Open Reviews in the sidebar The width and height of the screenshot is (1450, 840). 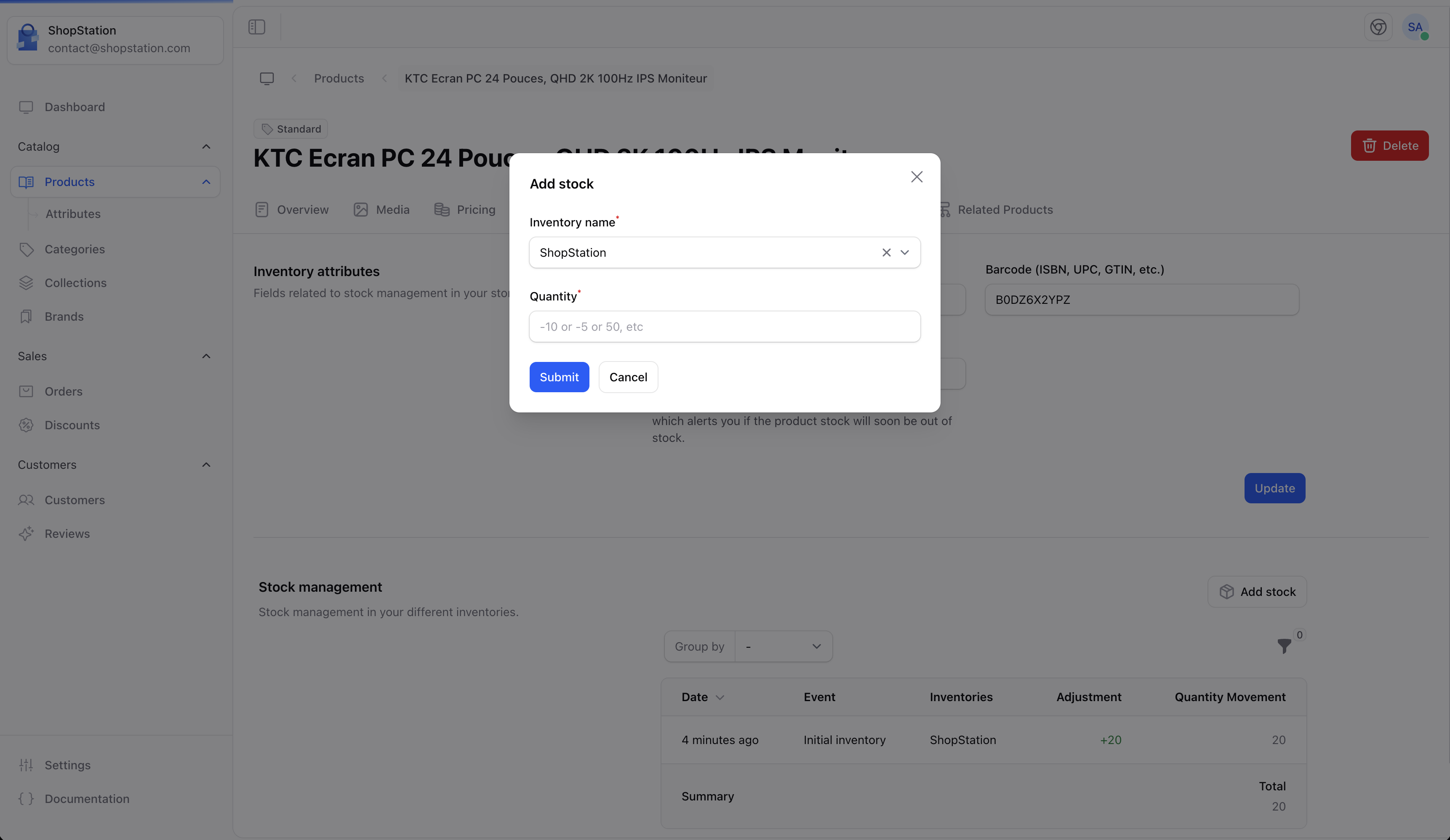coord(67,534)
